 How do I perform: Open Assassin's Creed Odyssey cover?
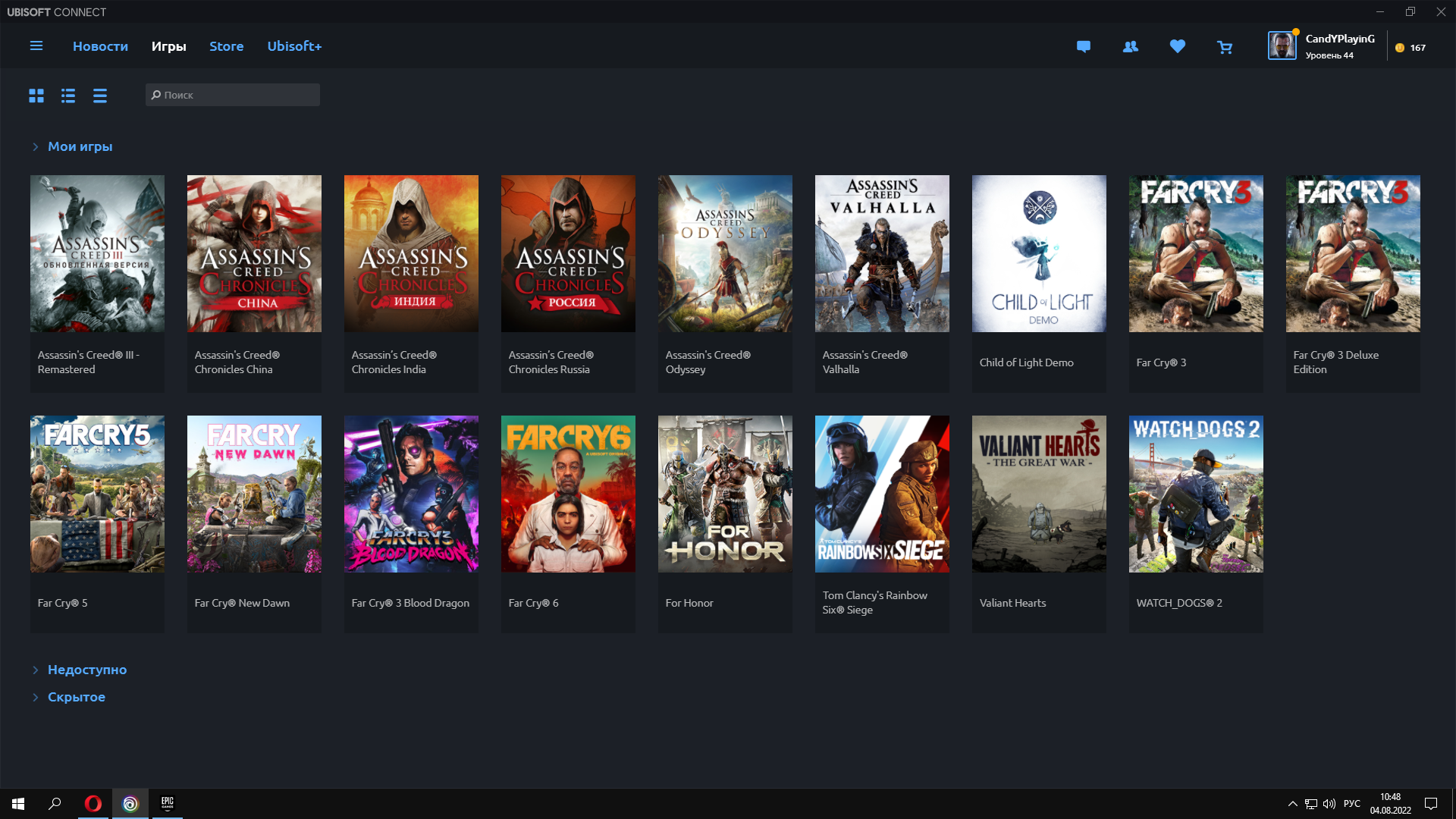click(x=725, y=253)
